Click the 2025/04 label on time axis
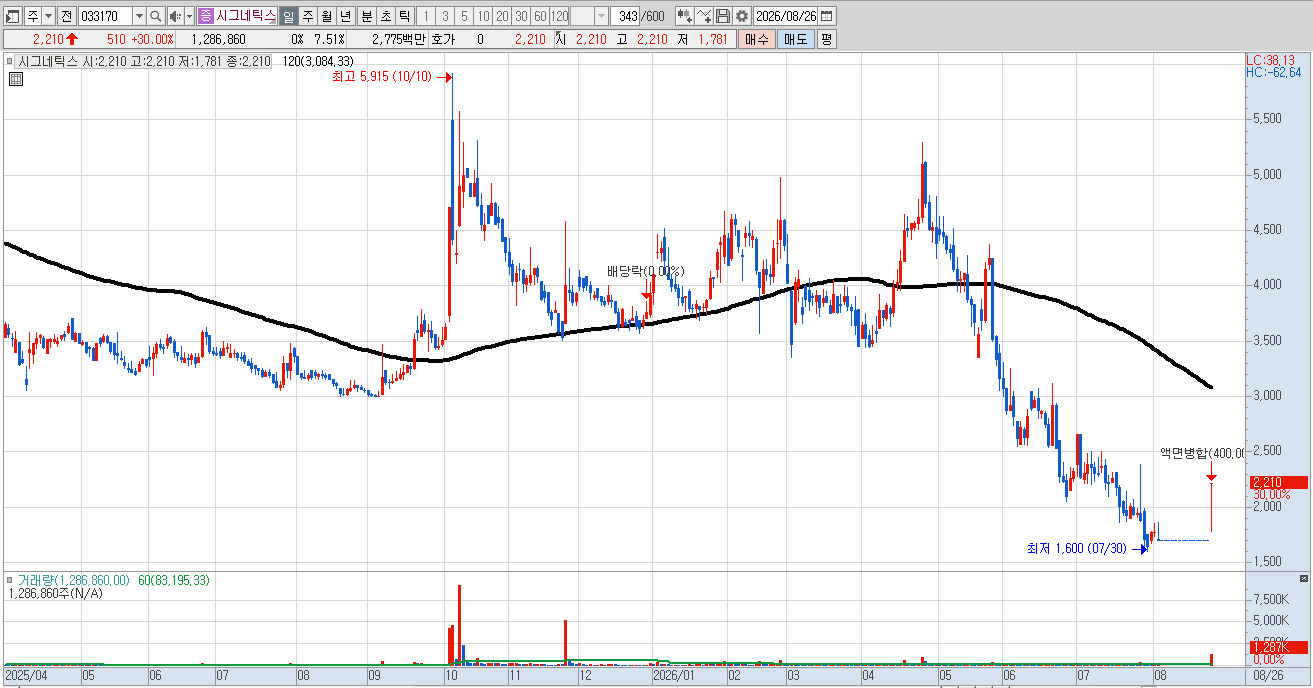This screenshot has width=1313, height=688. point(25,676)
